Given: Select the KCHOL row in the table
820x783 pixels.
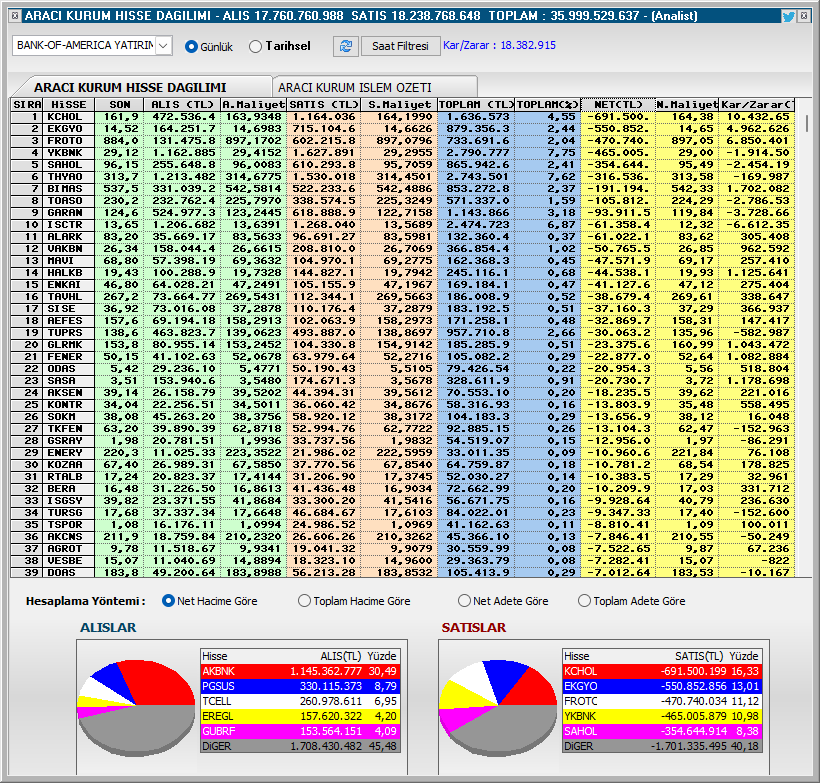Looking at the screenshot, I should 403,117.
